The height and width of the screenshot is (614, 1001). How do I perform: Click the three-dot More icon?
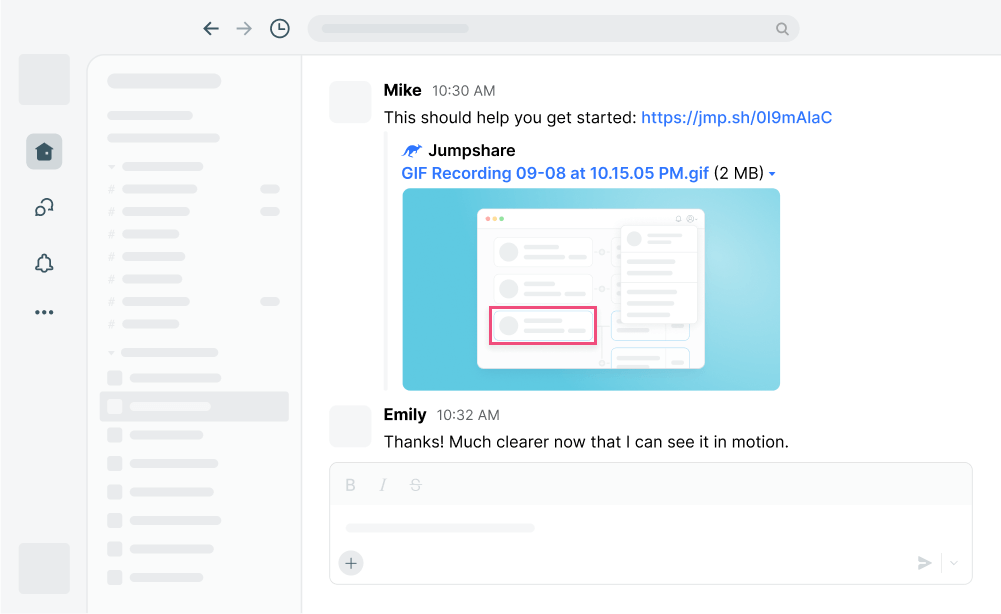pyautogui.click(x=44, y=312)
